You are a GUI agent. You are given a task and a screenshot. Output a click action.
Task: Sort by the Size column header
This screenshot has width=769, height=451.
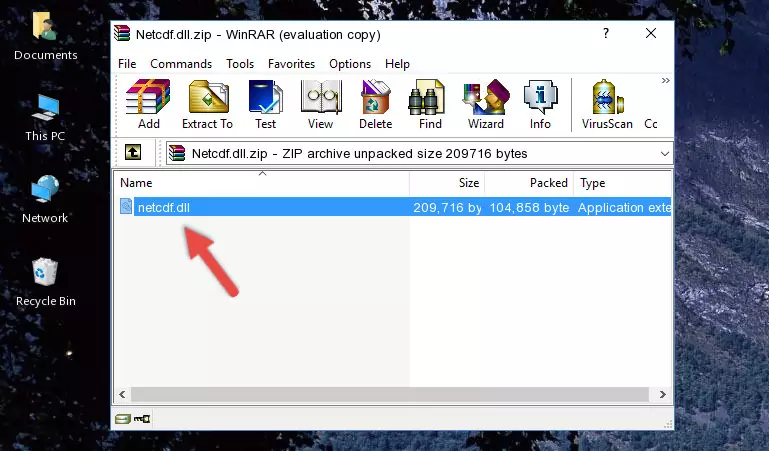click(447, 183)
